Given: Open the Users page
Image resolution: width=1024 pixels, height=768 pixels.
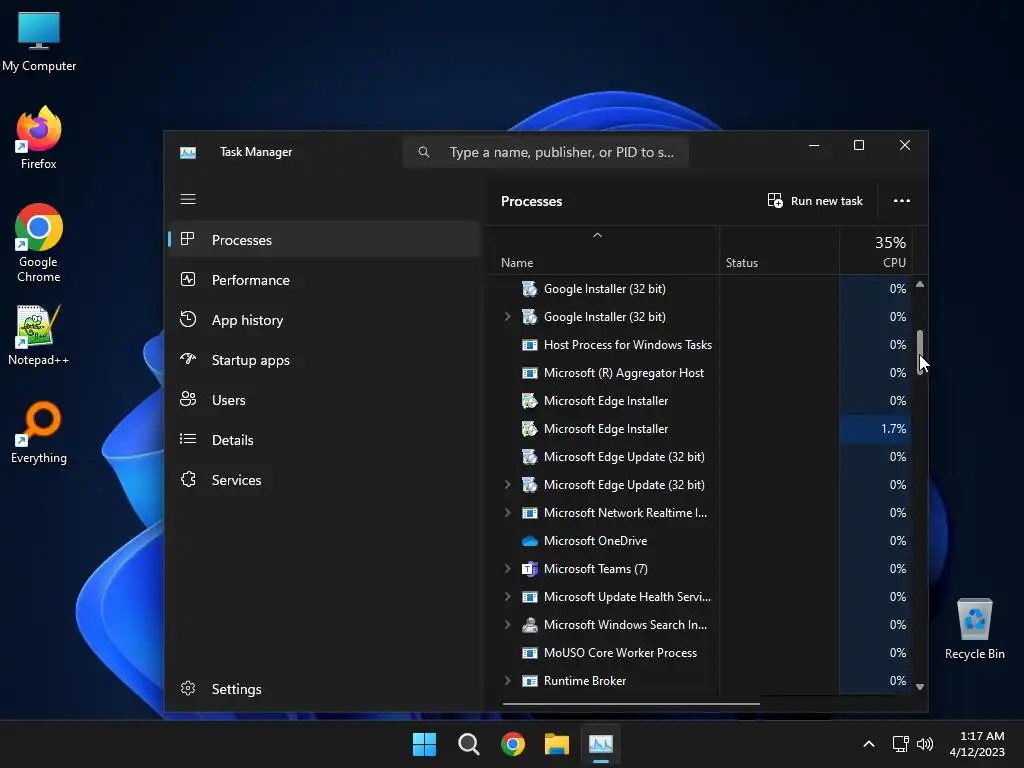Looking at the screenshot, I should click(x=325, y=400).
